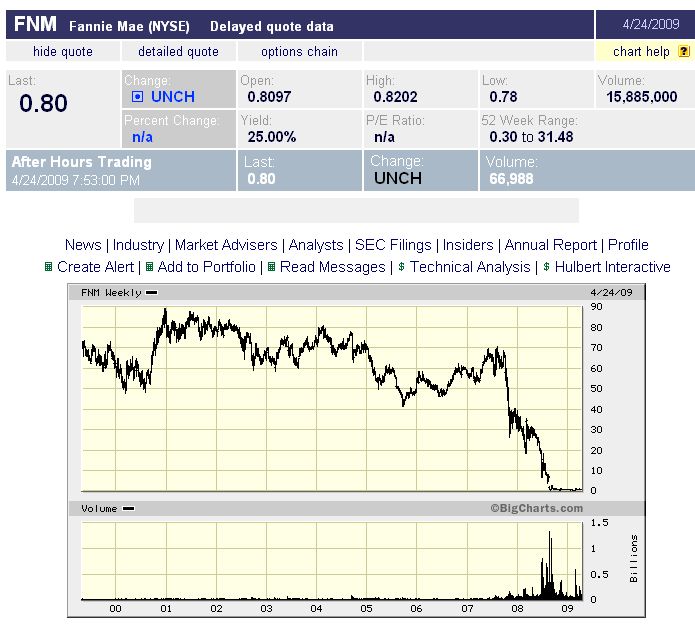Select the hide quote tab
Screen dimensions: 695x627
(63, 51)
